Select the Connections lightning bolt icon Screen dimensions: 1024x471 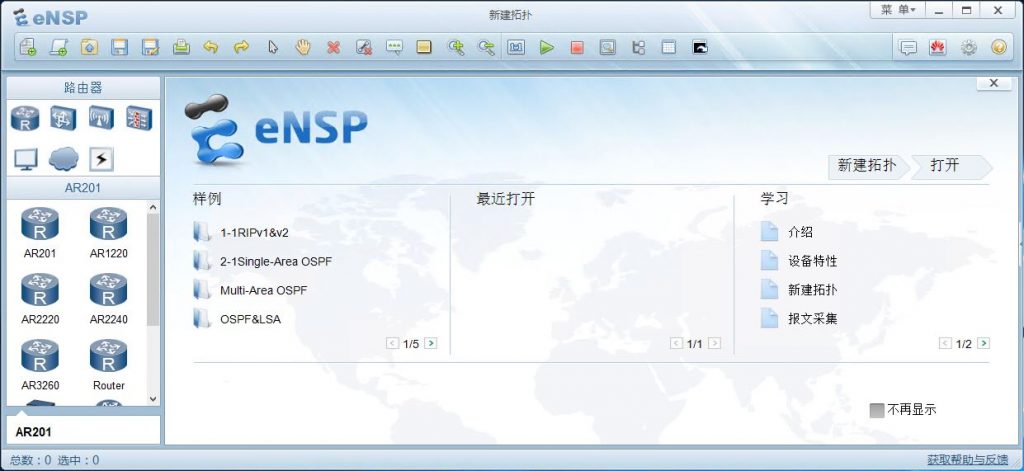pyautogui.click(x=101, y=159)
